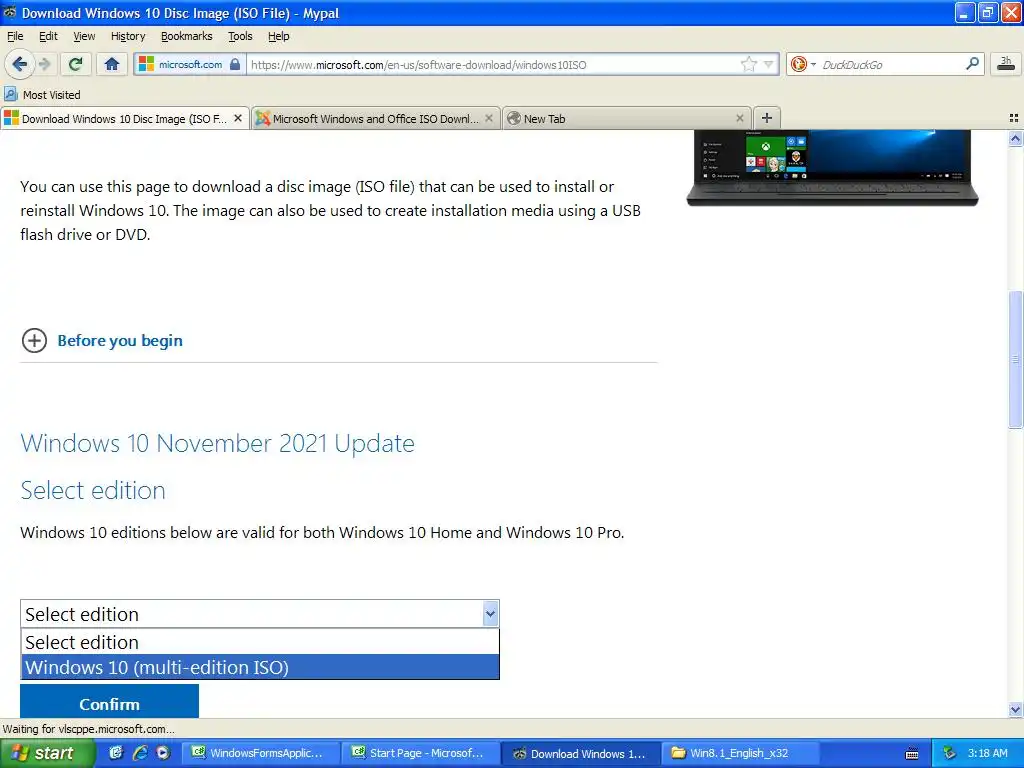Screen dimensions: 1024x768
Task: Choose the Select edition placeholder option
Action: tap(260, 642)
